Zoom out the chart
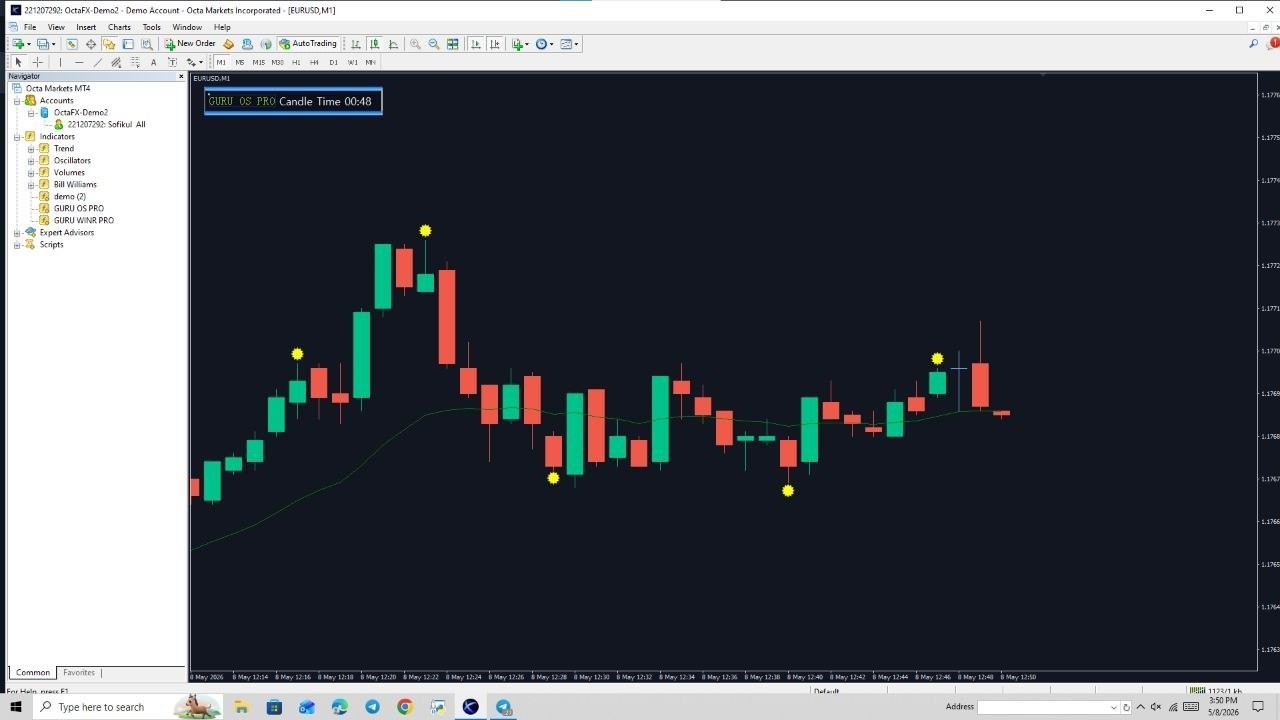Viewport: 1280px width, 720px height. click(x=434, y=44)
